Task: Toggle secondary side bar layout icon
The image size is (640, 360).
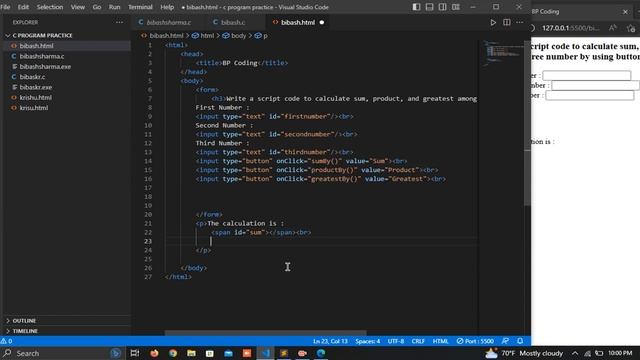Action: (x=442, y=7)
